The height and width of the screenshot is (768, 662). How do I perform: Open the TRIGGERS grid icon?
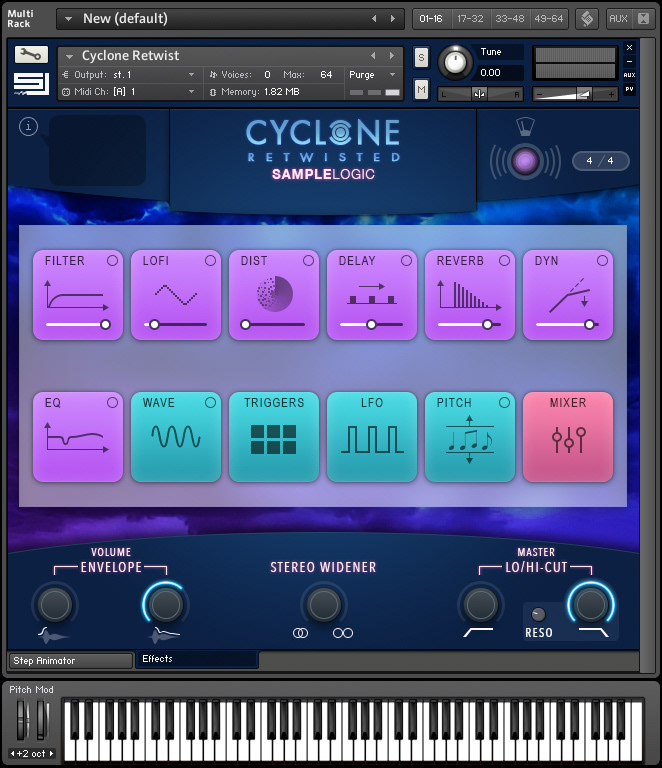click(x=273, y=439)
